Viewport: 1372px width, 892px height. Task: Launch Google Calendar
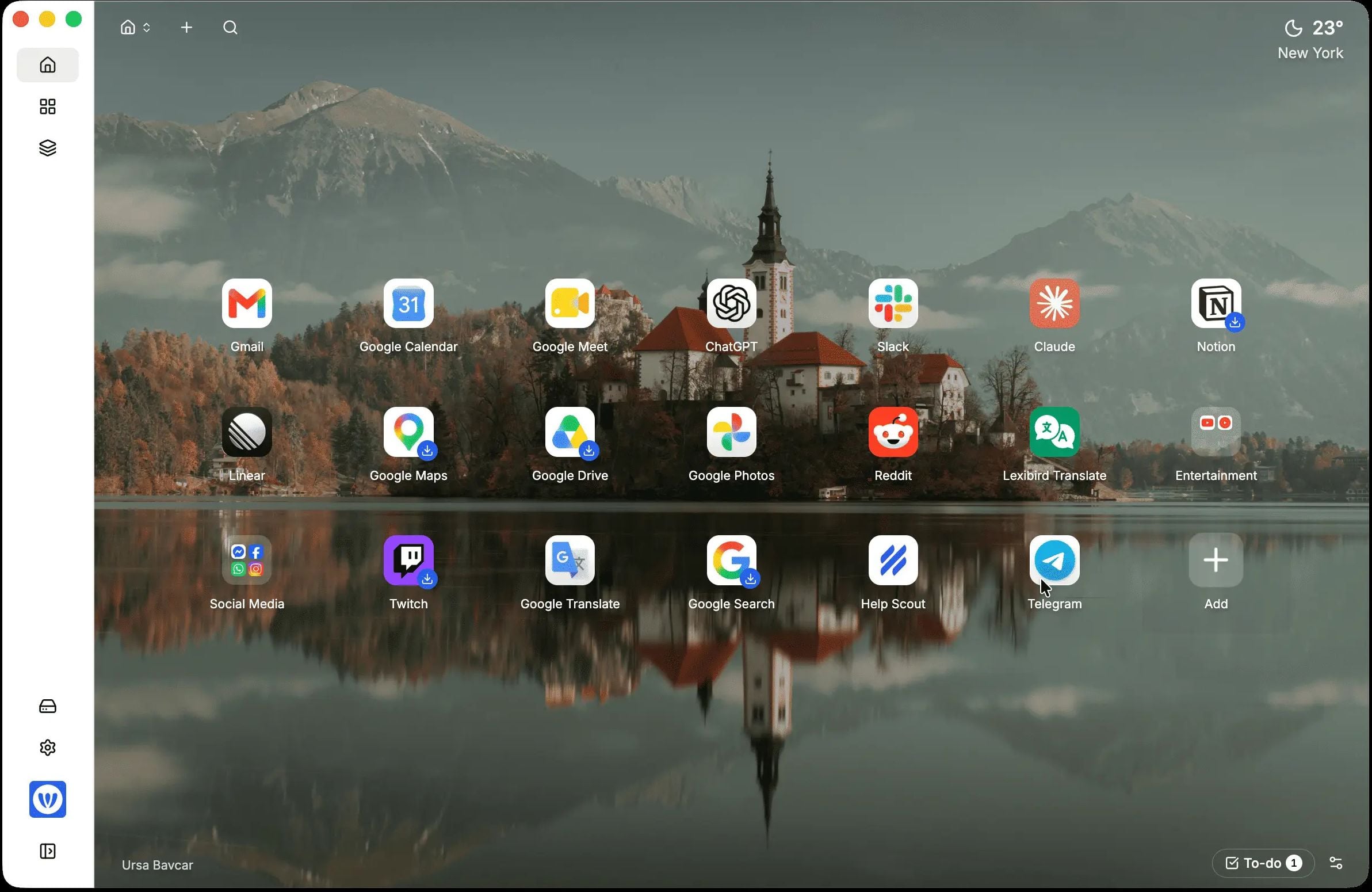pyautogui.click(x=408, y=303)
